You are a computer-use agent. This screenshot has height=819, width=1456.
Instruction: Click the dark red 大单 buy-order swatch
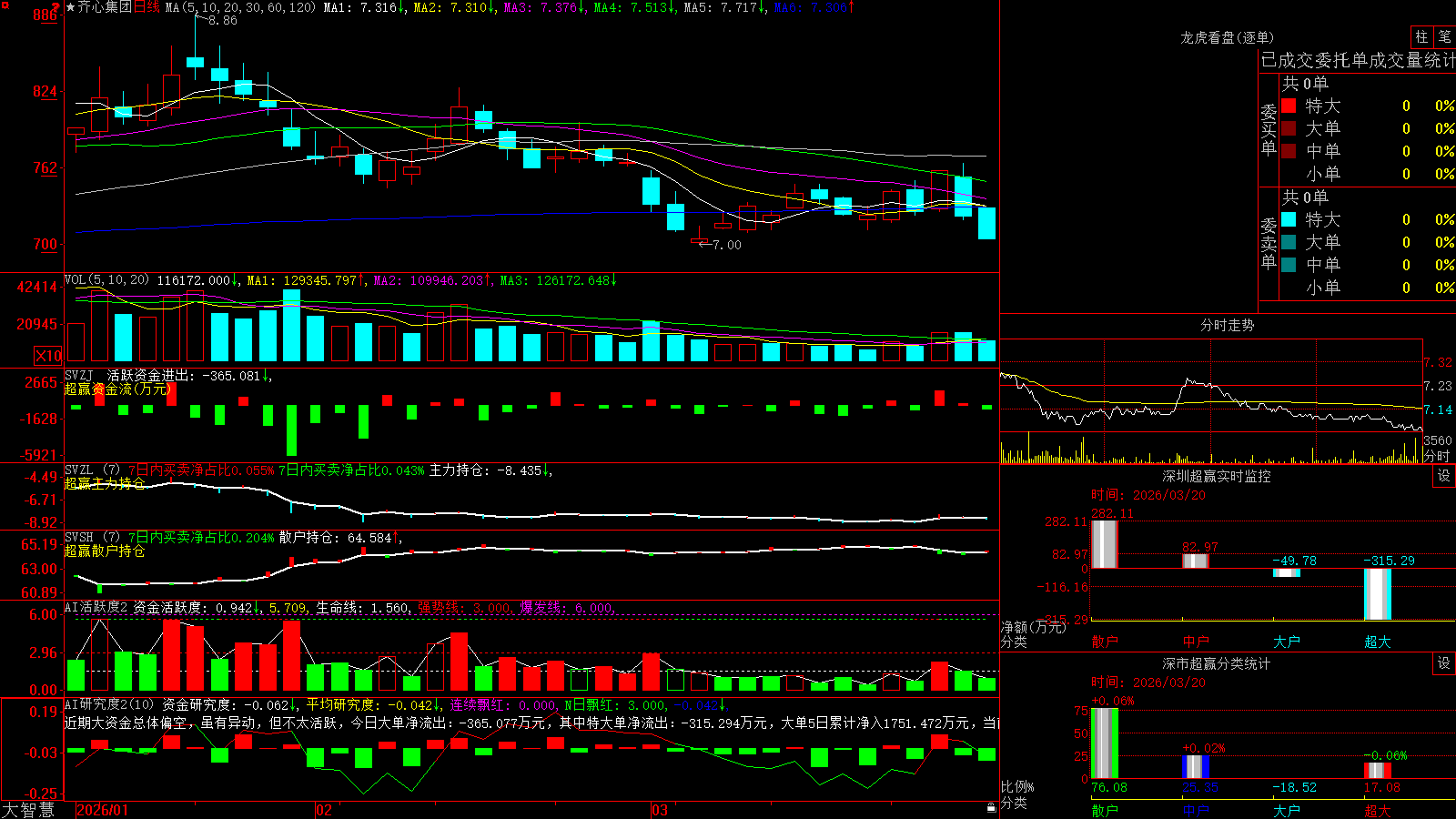[1289, 128]
